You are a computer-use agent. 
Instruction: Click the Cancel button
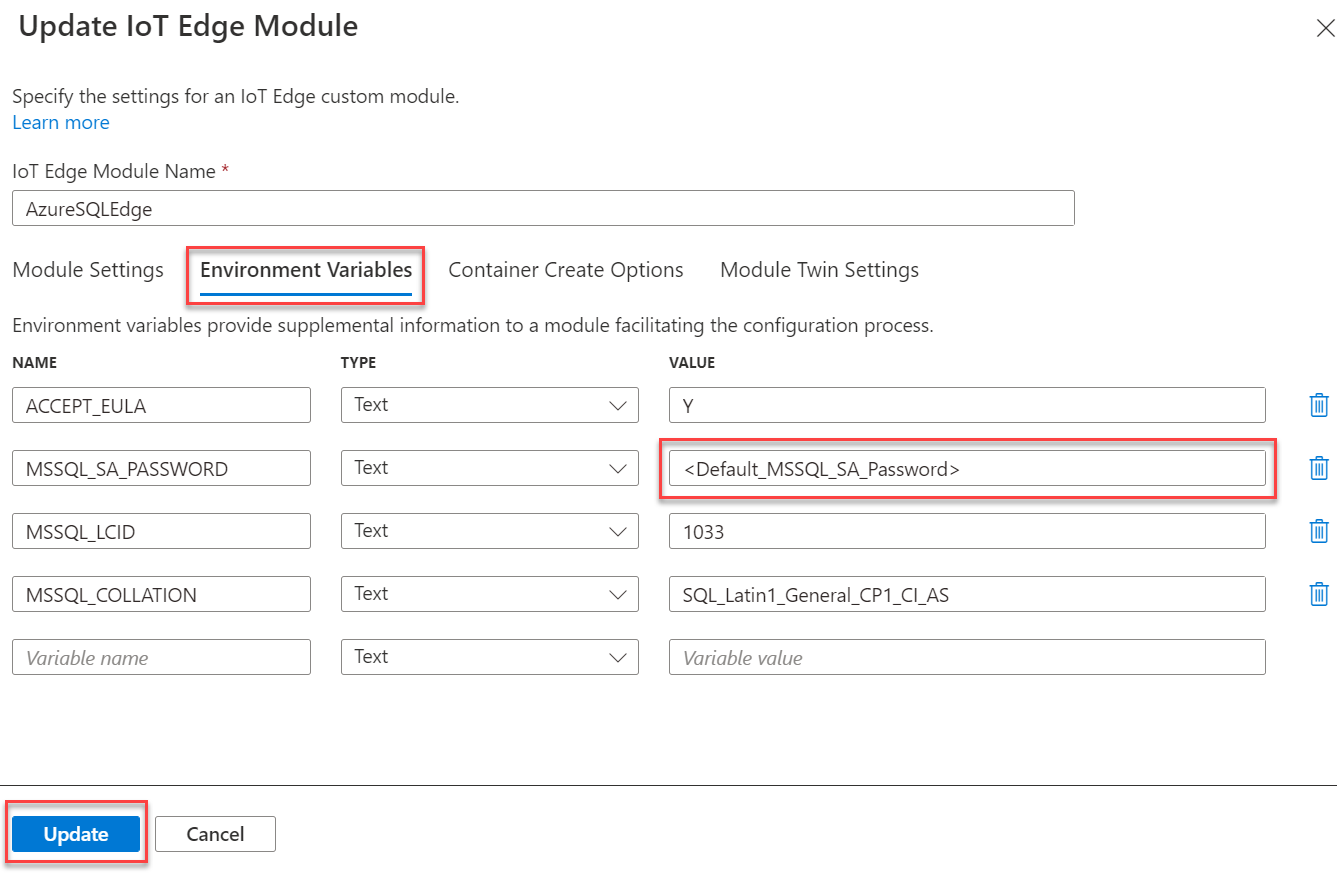coord(215,834)
